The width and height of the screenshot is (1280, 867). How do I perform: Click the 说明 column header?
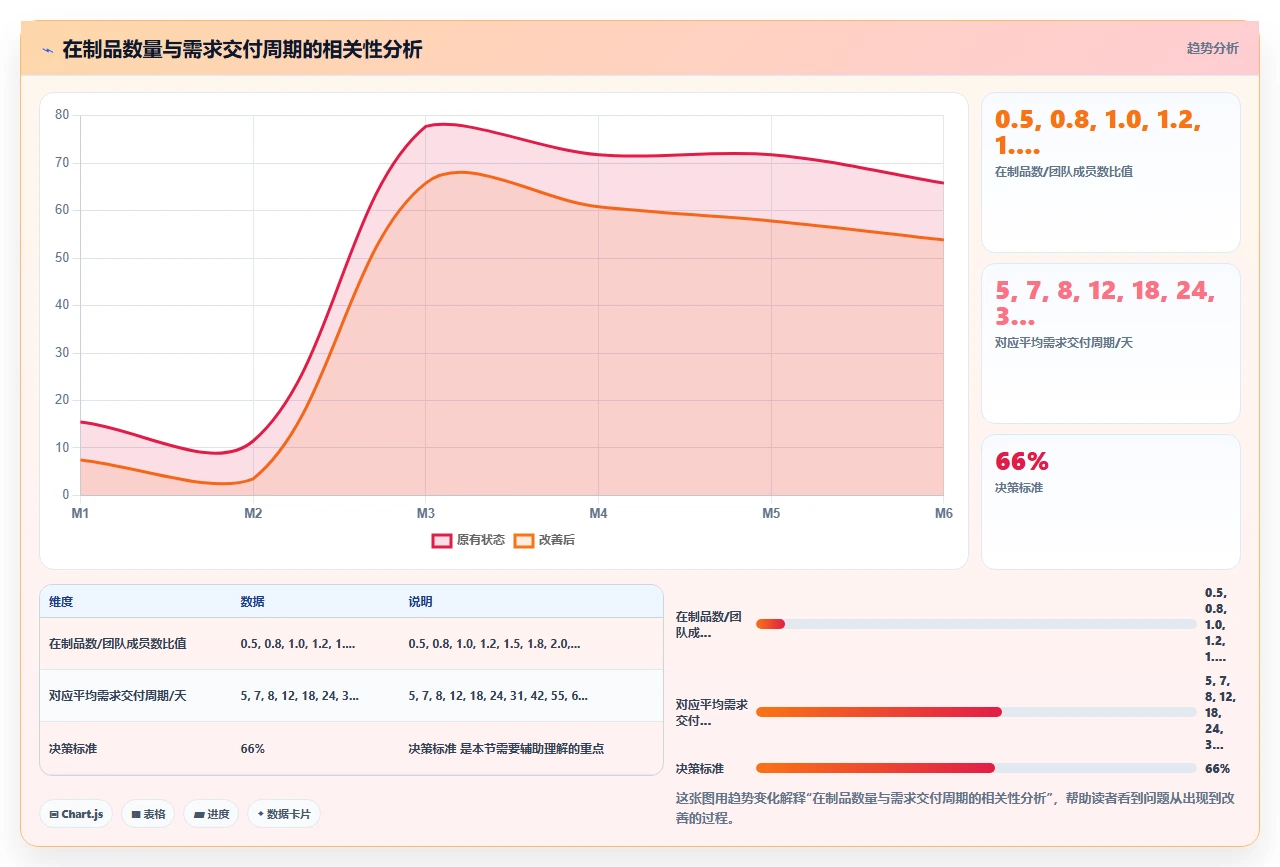(x=420, y=602)
